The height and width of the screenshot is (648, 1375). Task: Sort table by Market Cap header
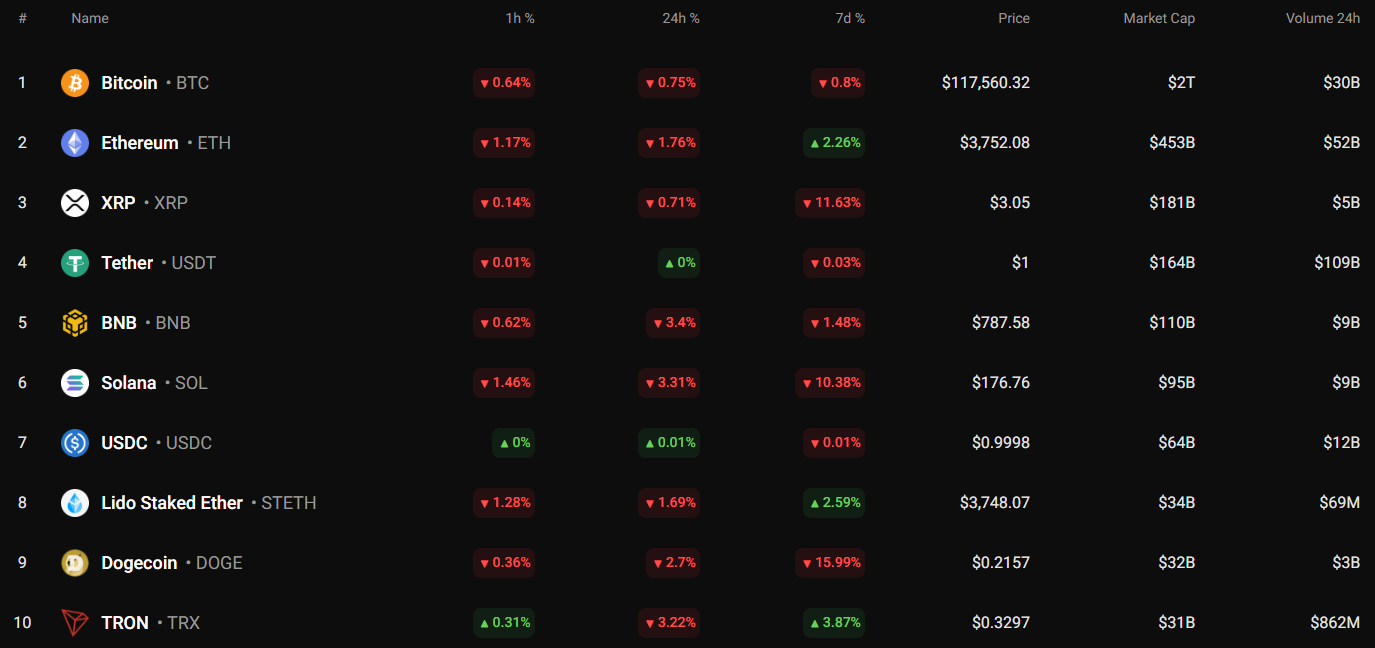point(1158,18)
